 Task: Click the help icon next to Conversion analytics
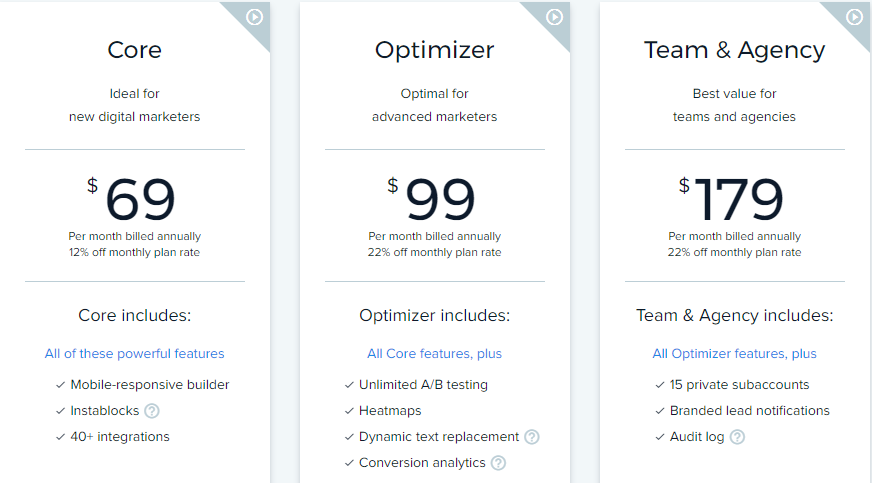click(x=498, y=463)
